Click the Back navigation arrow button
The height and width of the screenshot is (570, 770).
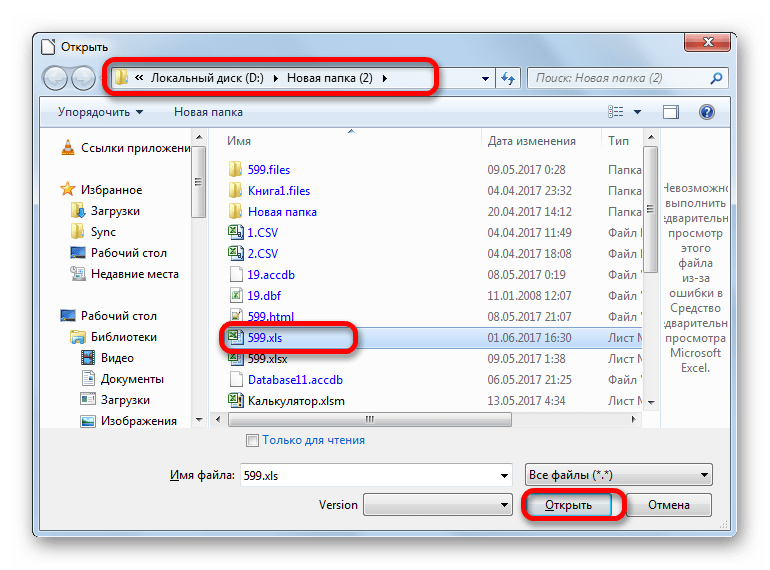click(x=55, y=78)
